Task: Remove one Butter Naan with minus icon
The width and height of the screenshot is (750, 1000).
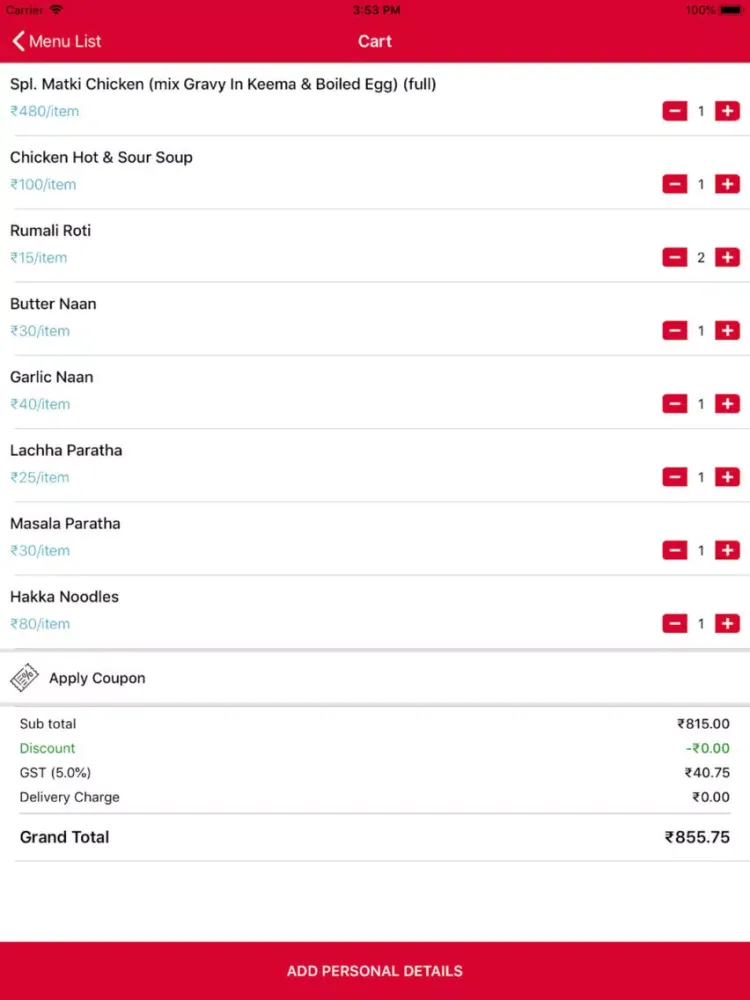Action: [675, 330]
